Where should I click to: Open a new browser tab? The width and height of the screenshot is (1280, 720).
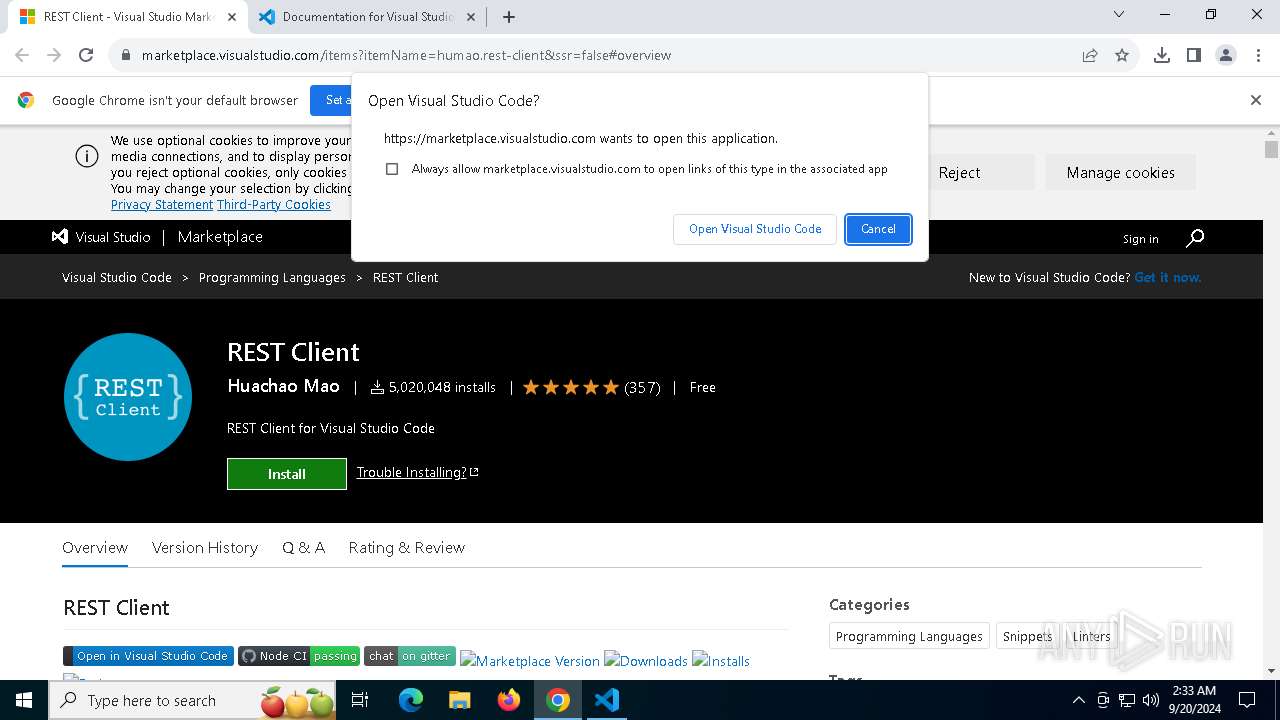point(509,17)
